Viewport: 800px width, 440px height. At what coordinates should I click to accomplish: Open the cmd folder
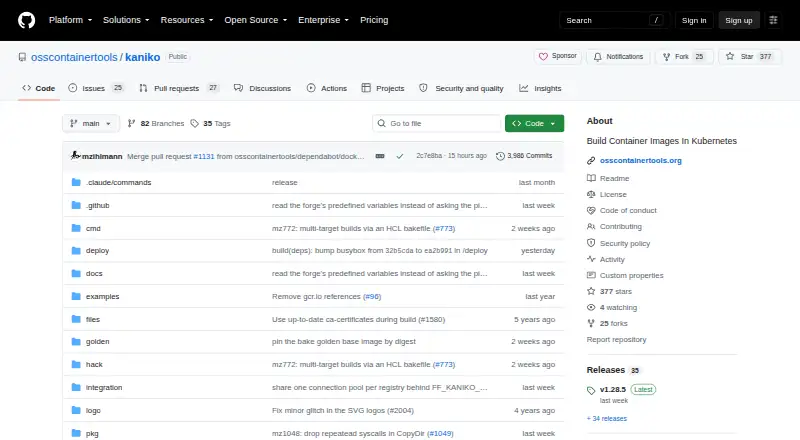click(x=93, y=228)
